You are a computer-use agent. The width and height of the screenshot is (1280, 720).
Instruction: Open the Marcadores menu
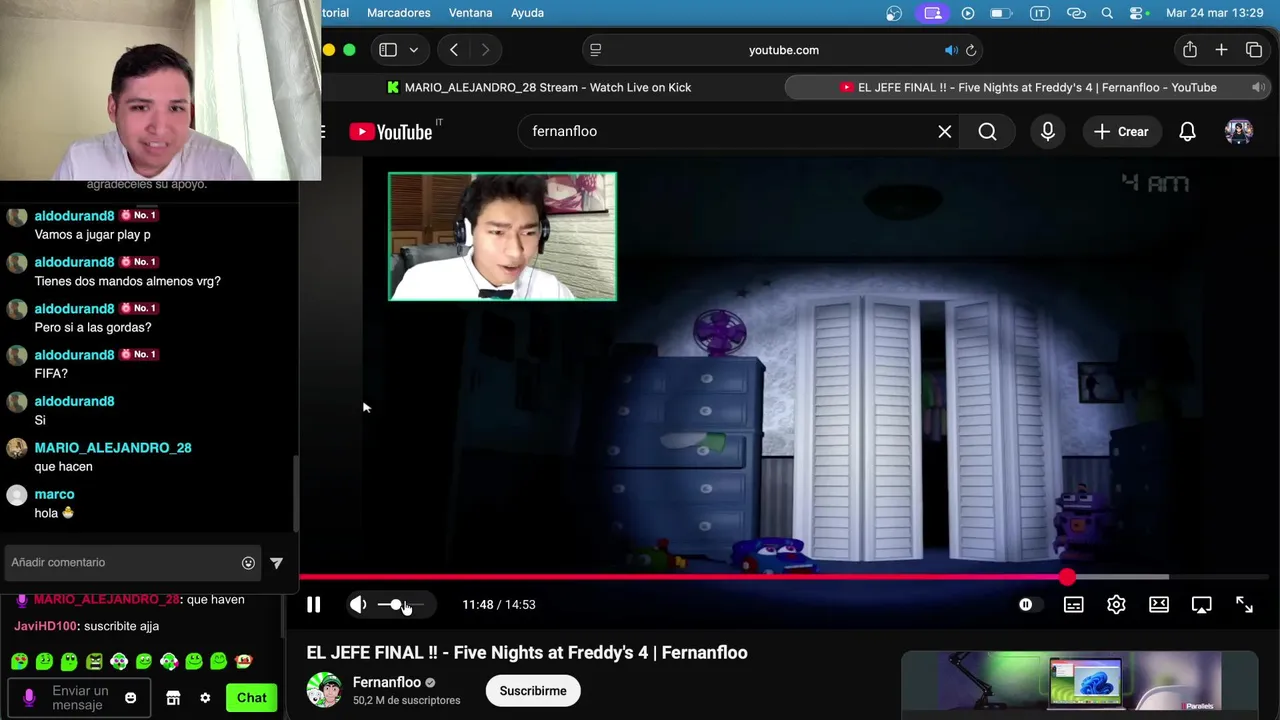(398, 13)
